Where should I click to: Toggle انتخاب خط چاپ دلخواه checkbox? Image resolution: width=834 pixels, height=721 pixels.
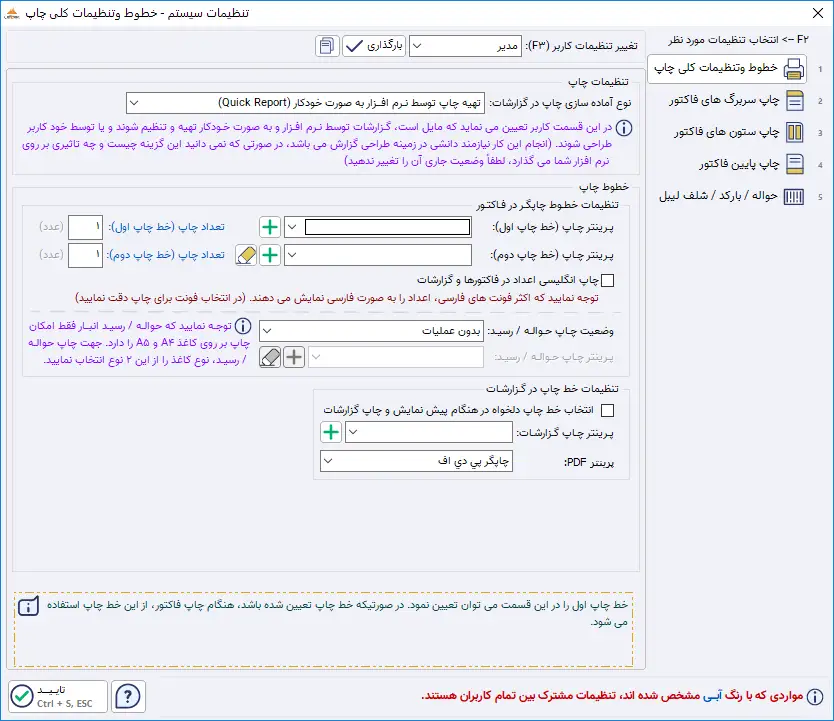pos(607,410)
